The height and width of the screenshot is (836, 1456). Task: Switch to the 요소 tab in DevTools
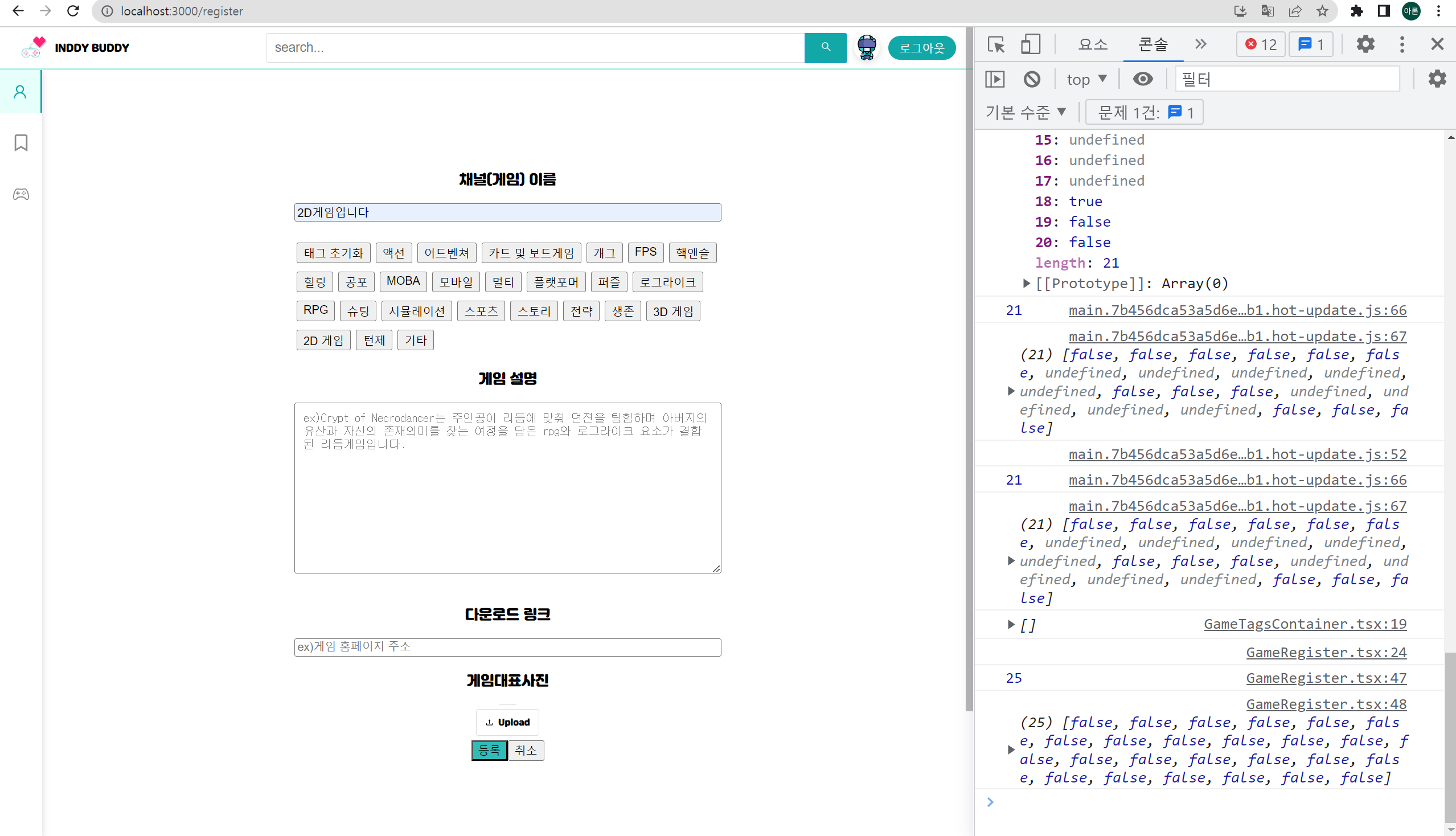pos(1093,44)
